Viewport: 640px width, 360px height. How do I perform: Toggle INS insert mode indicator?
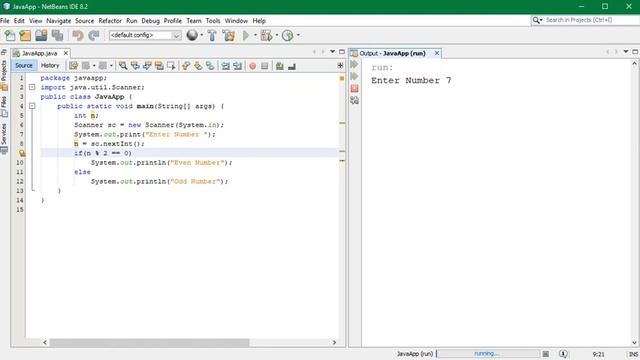coord(633,354)
